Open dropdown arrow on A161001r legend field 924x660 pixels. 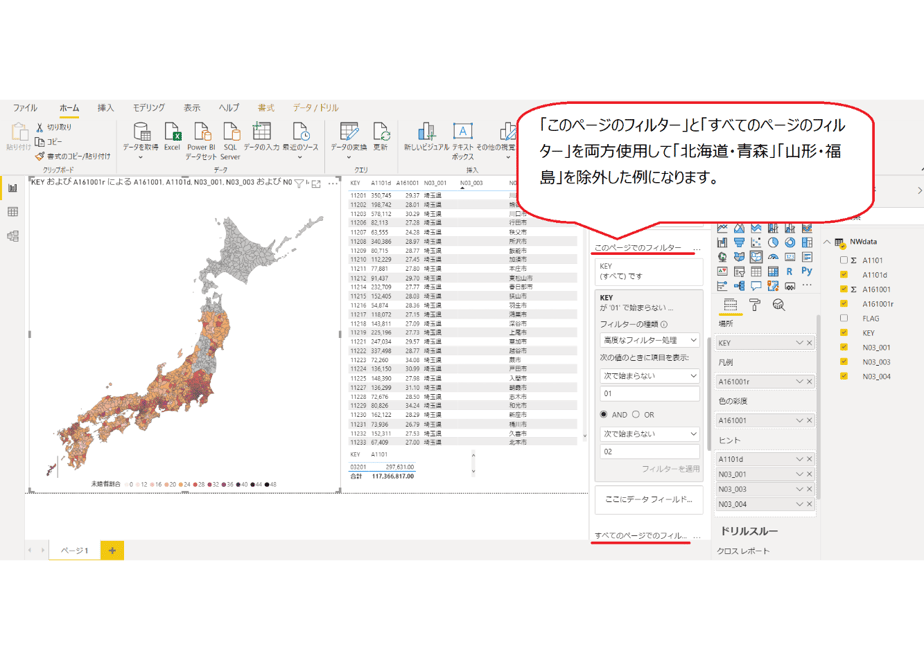799,382
